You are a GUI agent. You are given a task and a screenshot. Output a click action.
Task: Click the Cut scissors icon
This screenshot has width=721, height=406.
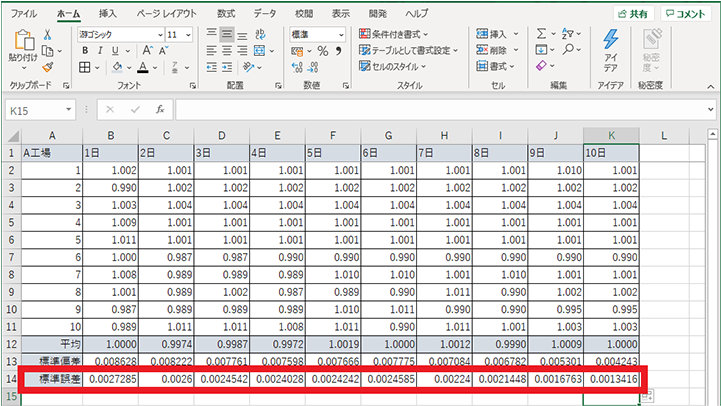click(47, 34)
